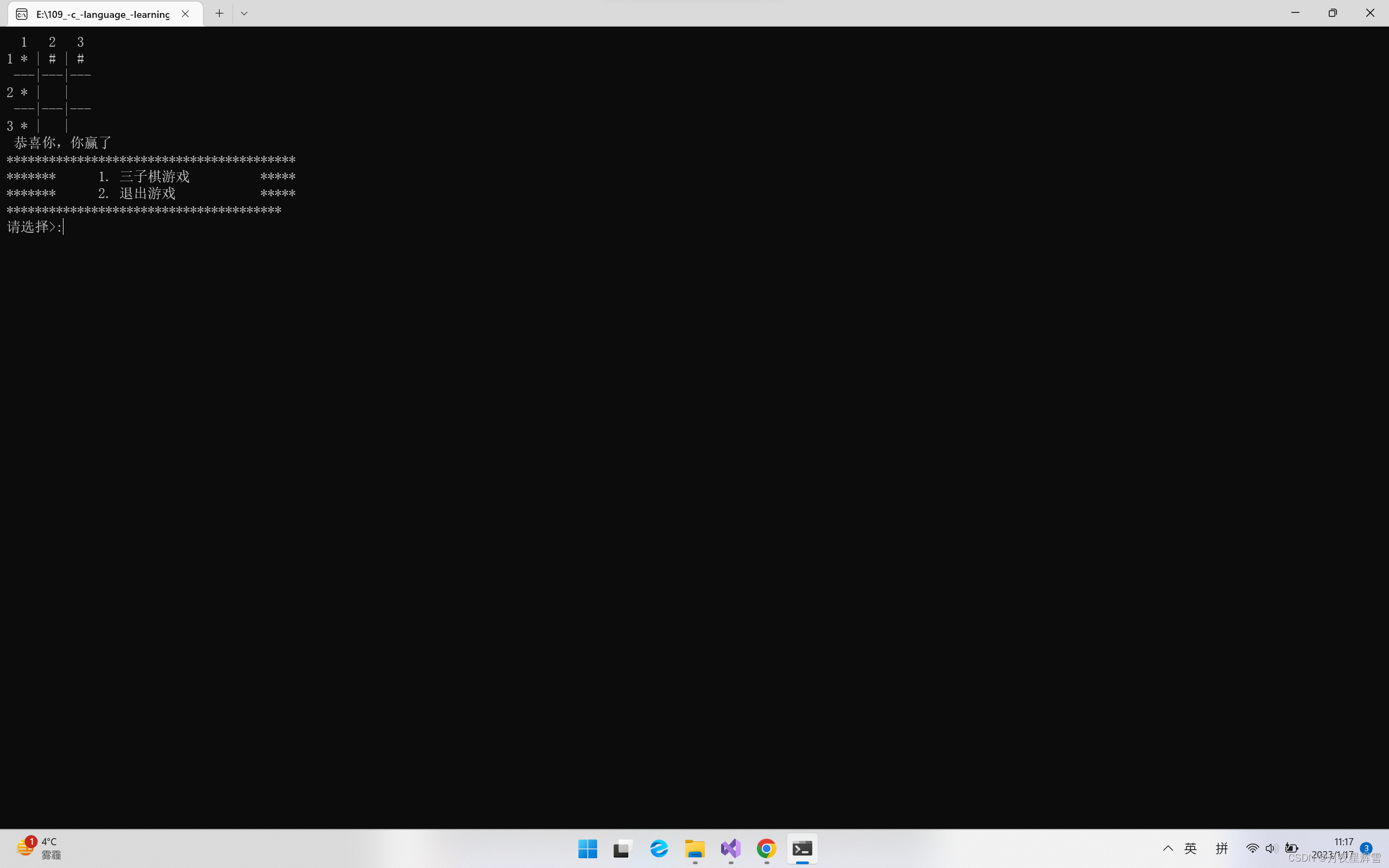
Task: Open the battery status icon in the tray
Action: [1291, 848]
